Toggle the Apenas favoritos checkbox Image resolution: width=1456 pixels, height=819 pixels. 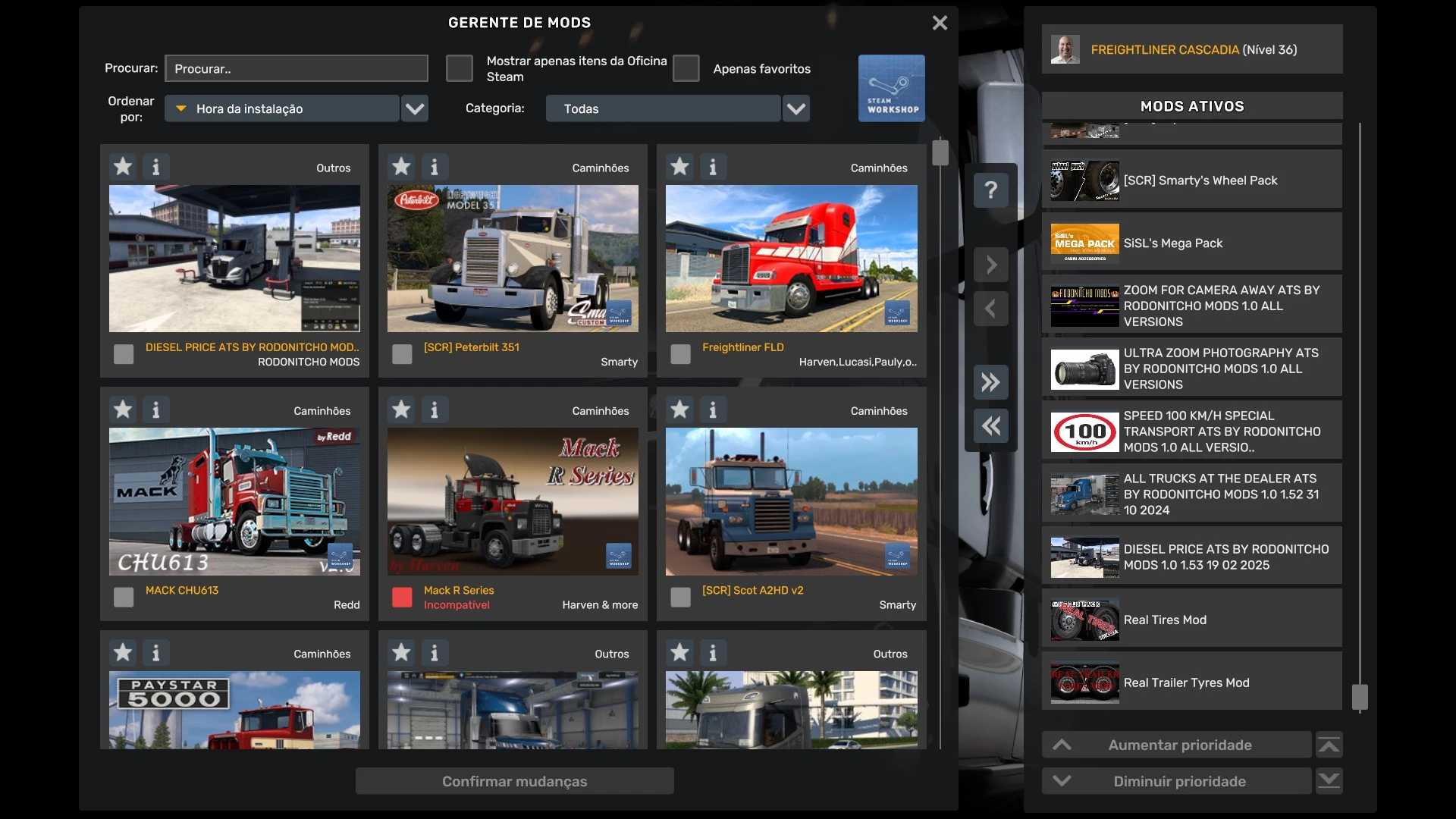pos(686,68)
